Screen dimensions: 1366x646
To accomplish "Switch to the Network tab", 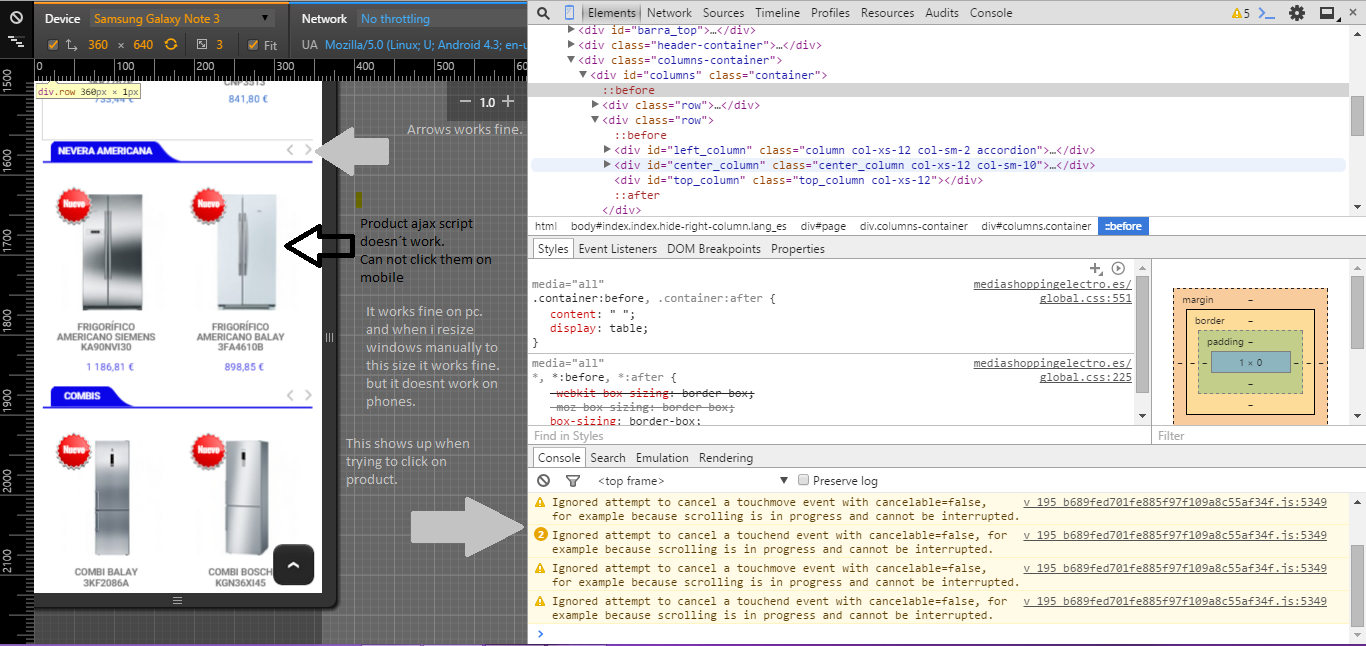I will click(669, 13).
